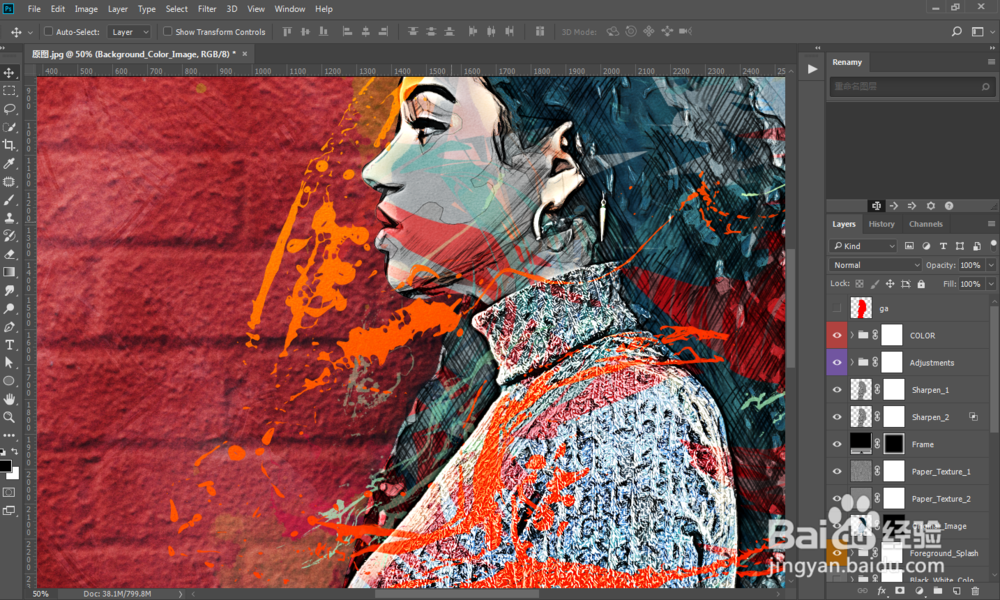Click the Align top edges icon
Viewport: 1000px width, 600px height.
[287, 31]
